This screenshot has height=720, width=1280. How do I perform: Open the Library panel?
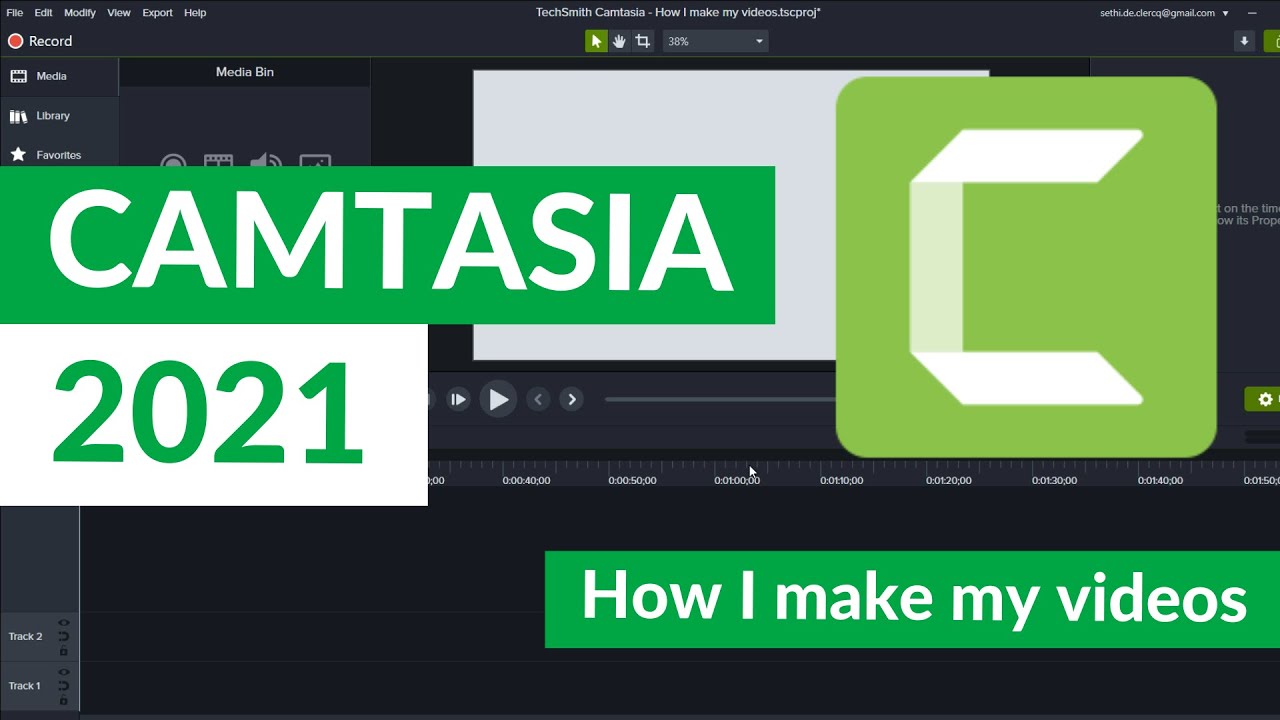(x=52, y=116)
